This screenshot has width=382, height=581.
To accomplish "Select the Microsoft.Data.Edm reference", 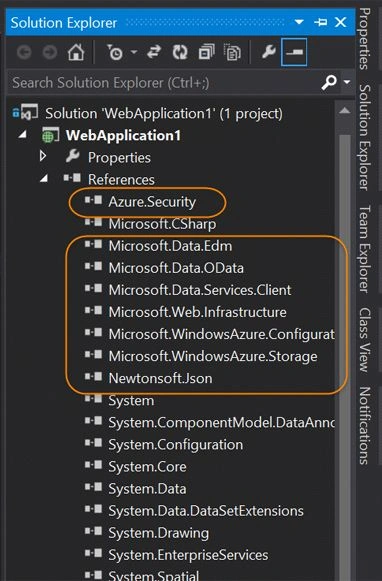I will pos(170,246).
